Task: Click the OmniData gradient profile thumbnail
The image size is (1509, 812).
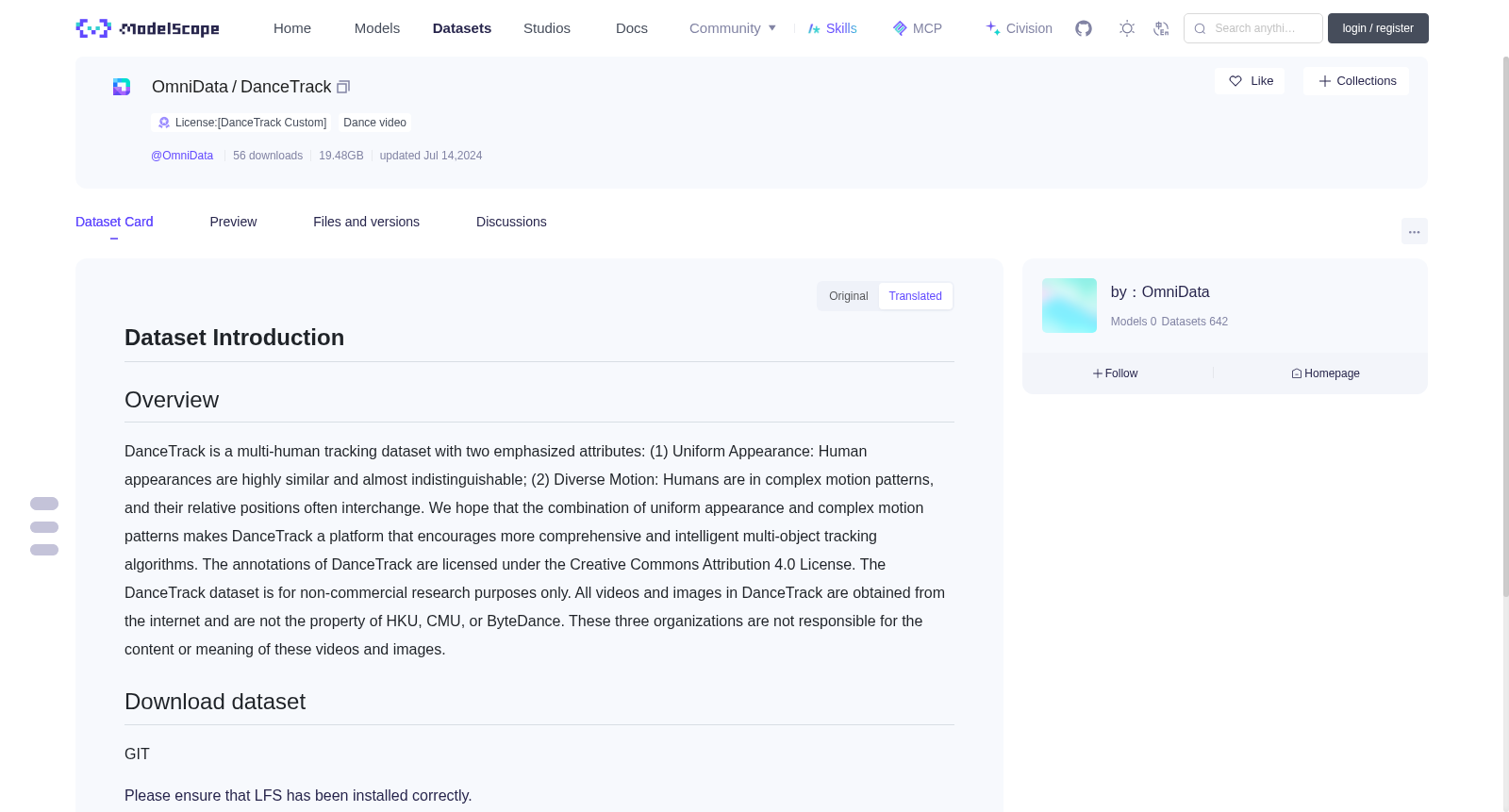Action: coord(1070,306)
